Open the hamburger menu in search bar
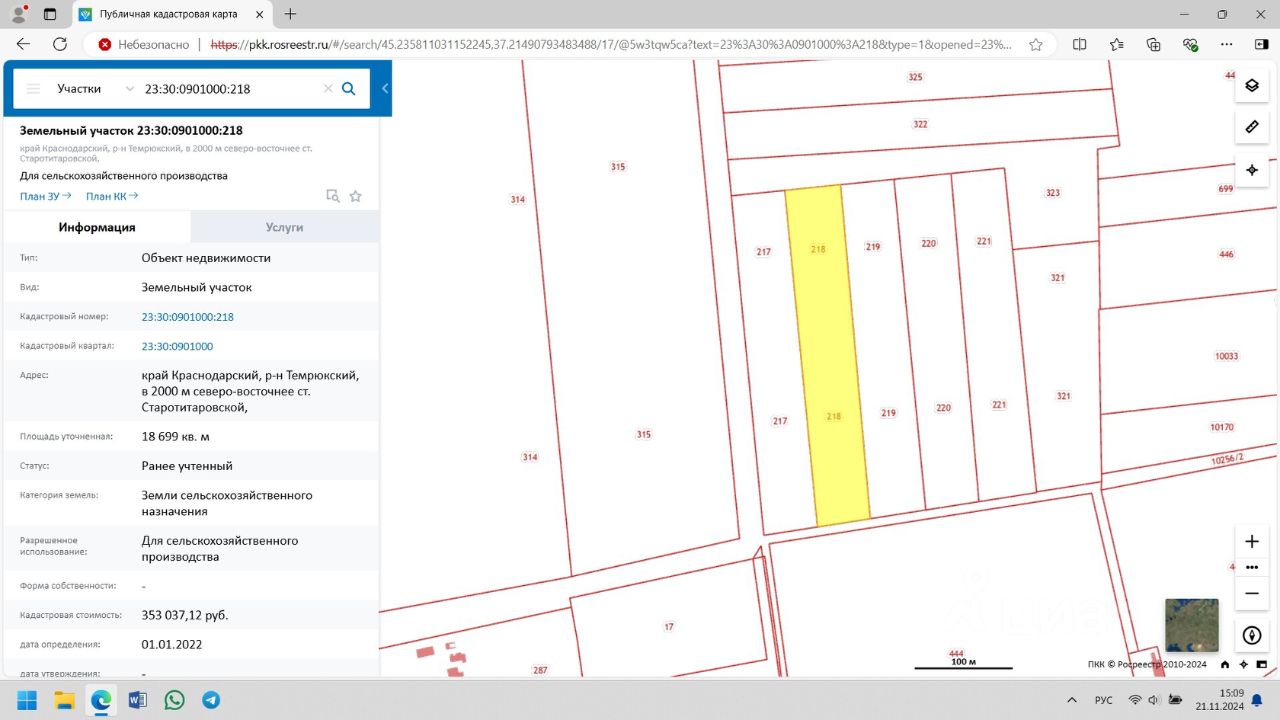The width and height of the screenshot is (1280, 720). [x=33, y=89]
